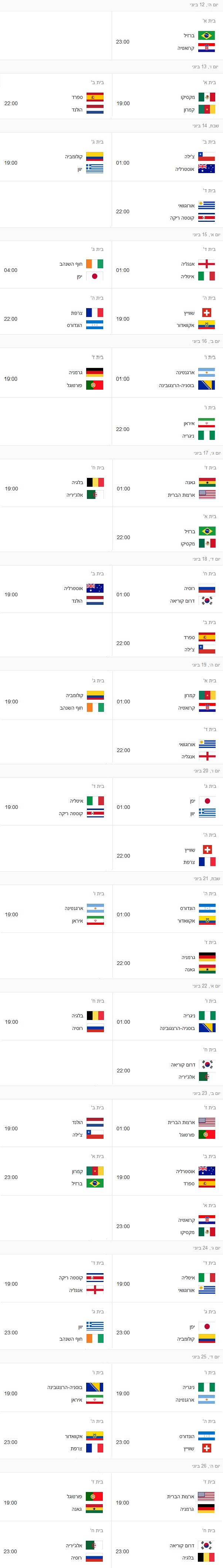This screenshot has width=223, height=1568.
Task: Click Honduras flag in Honduras vs Ecuador match
Action: click(x=207, y=907)
